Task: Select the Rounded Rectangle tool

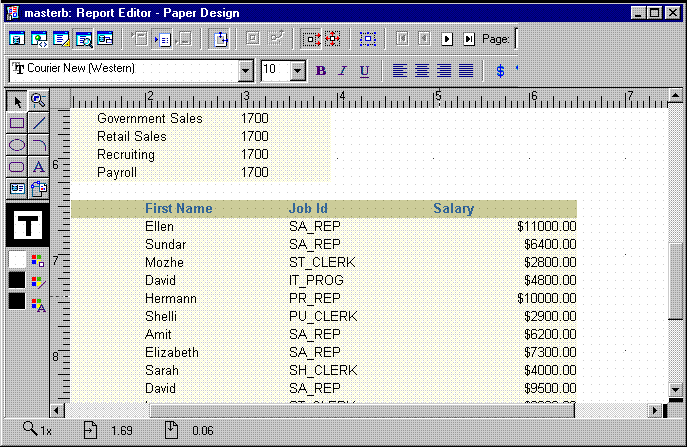Action: 17,167
